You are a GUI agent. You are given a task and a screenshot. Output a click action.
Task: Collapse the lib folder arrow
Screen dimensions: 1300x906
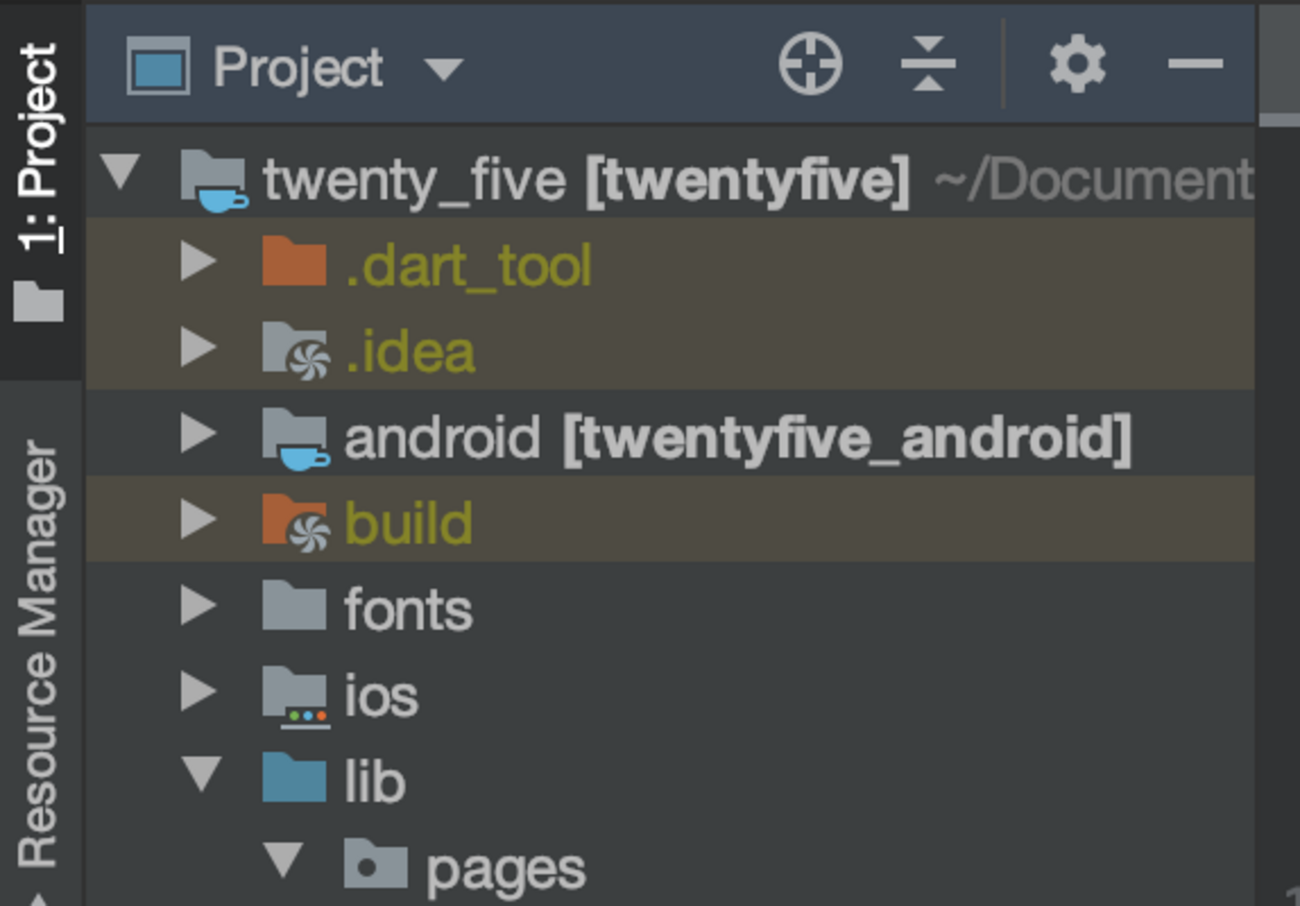pyautogui.click(x=201, y=776)
